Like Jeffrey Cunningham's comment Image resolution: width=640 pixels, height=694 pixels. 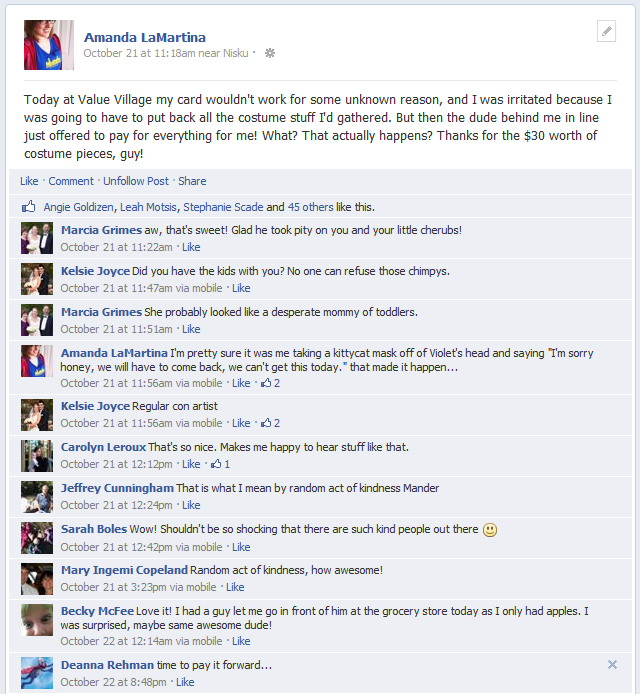pos(191,505)
